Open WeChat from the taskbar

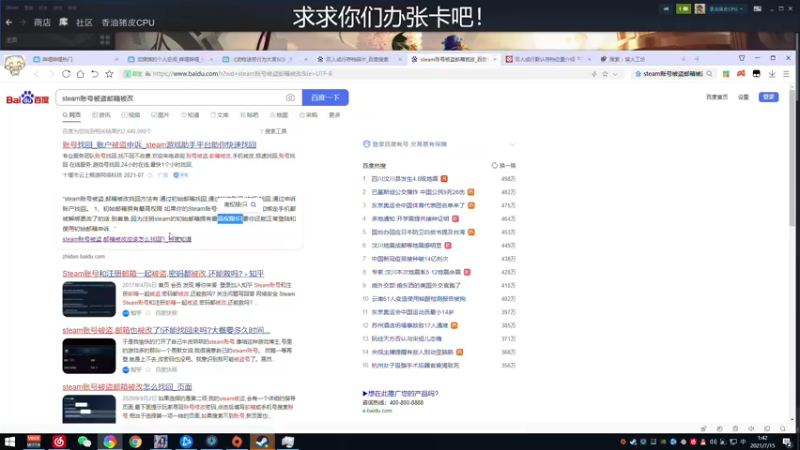coord(84,441)
